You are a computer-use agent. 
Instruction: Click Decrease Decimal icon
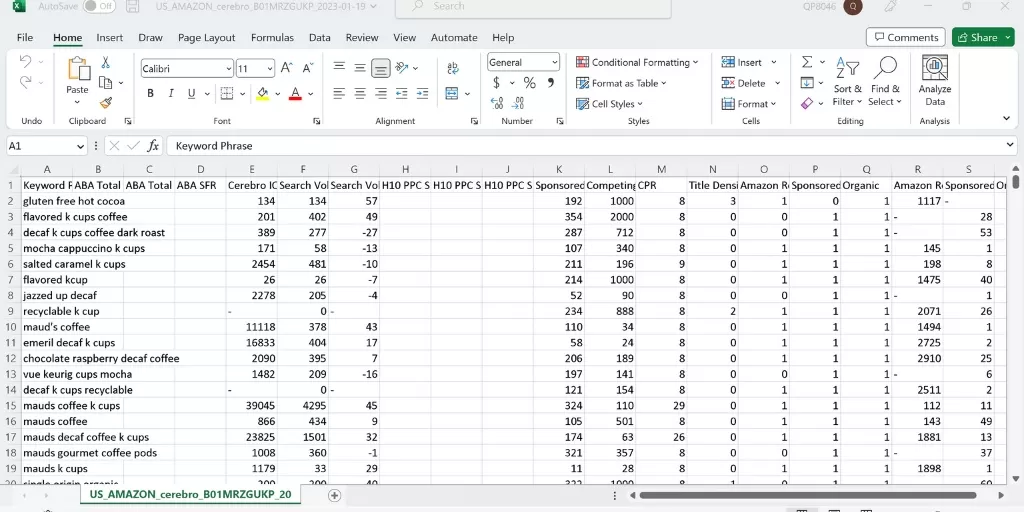pyautogui.click(x=519, y=103)
